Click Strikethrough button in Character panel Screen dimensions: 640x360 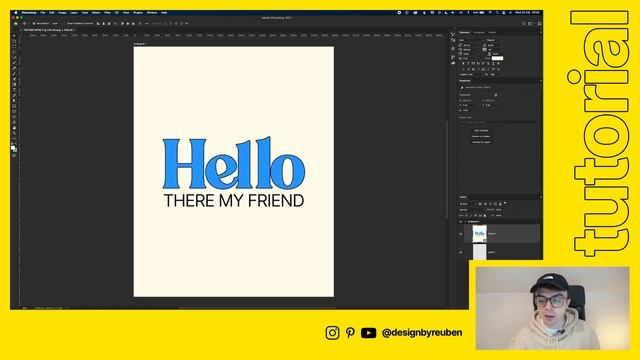(x=498, y=63)
